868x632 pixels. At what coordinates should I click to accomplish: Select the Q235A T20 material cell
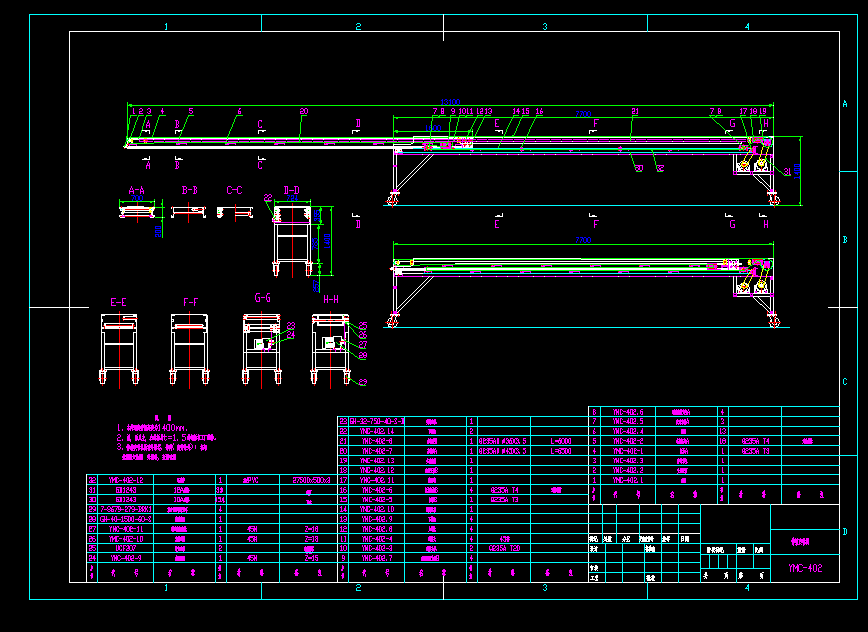504,548
